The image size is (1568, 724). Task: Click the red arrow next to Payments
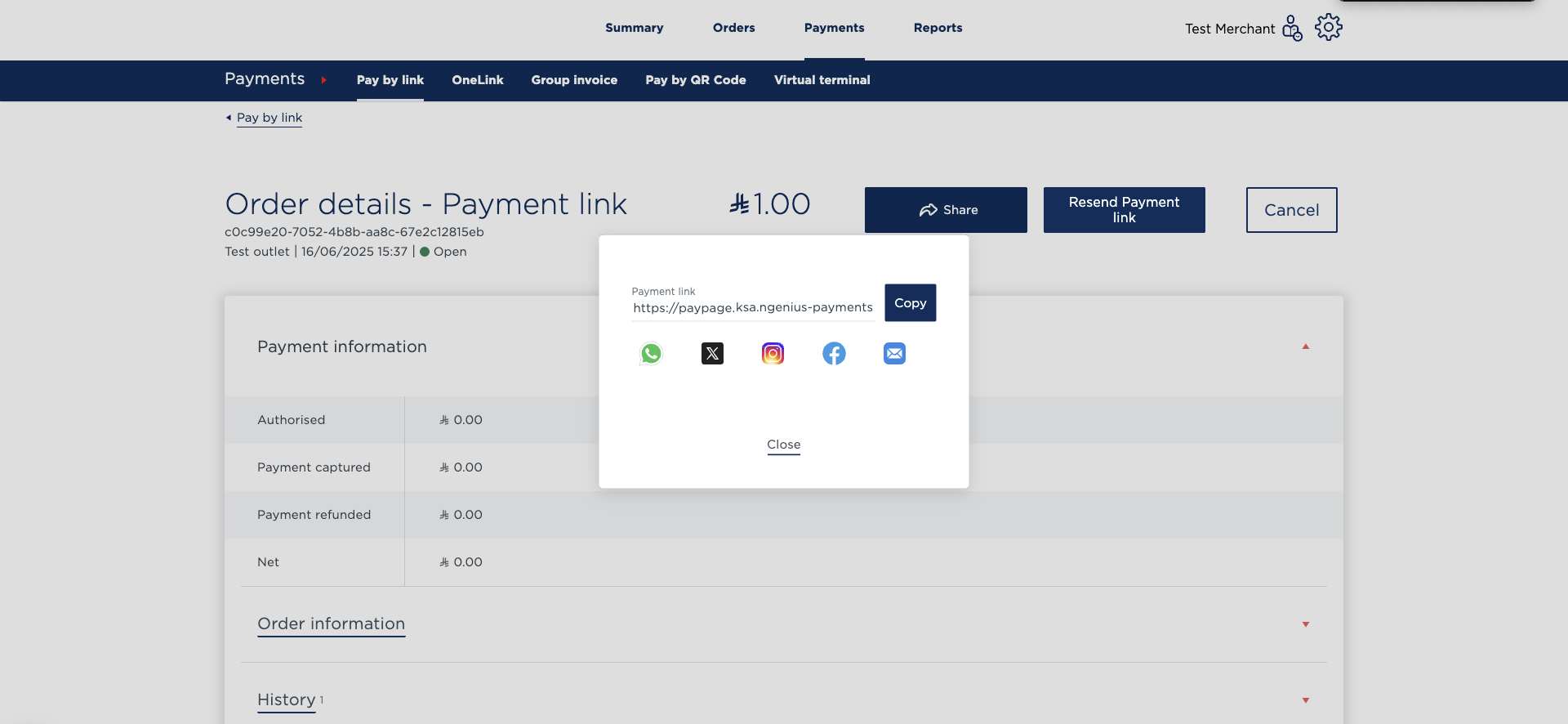pos(324,80)
